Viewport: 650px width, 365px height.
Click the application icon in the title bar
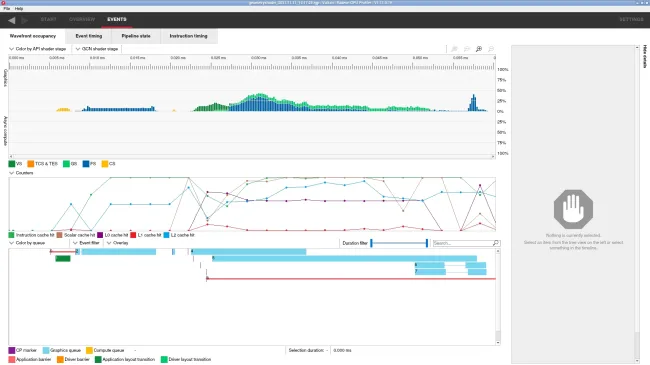point(3,2)
